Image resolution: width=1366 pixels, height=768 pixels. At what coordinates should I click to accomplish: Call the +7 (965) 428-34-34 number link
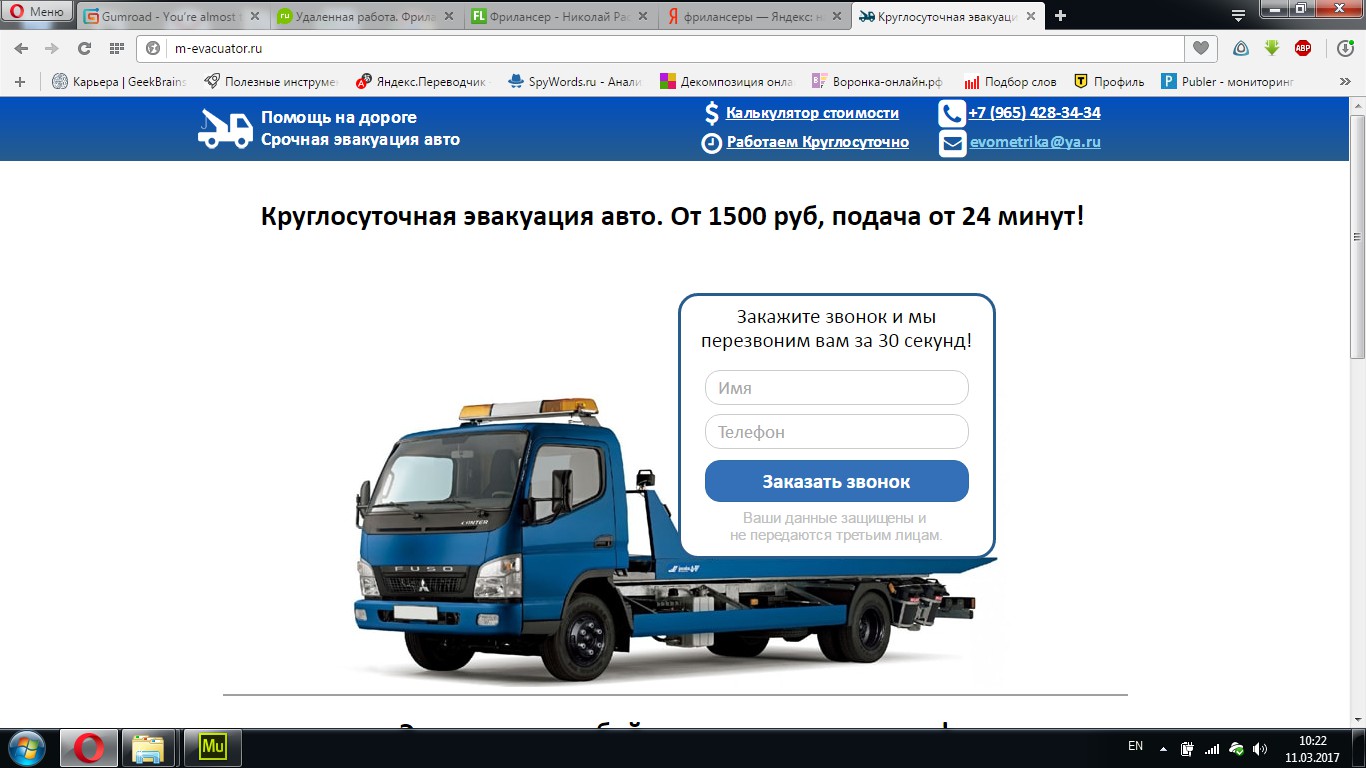tap(1034, 113)
